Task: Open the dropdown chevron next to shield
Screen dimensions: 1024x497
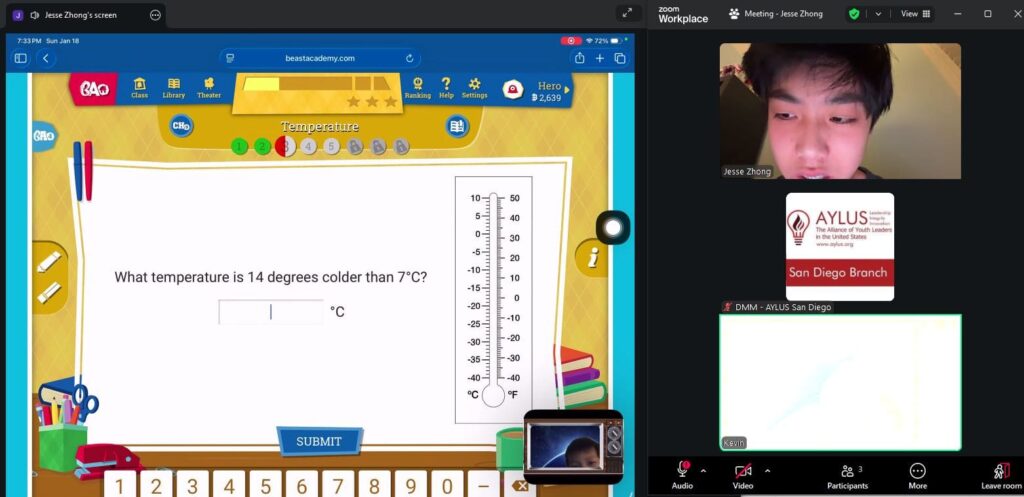Action: coord(878,14)
